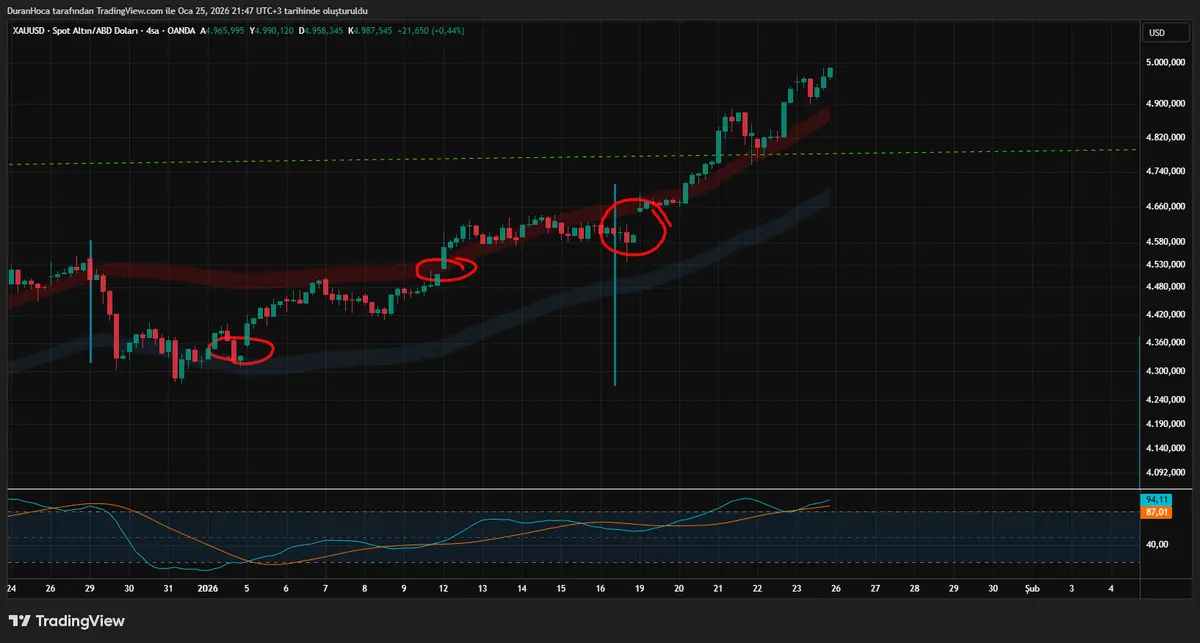The height and width of the screenshot is (643, 1200).
Task: Click the 40,00 oscillator scale label
Action: [x=1158, y=545]
